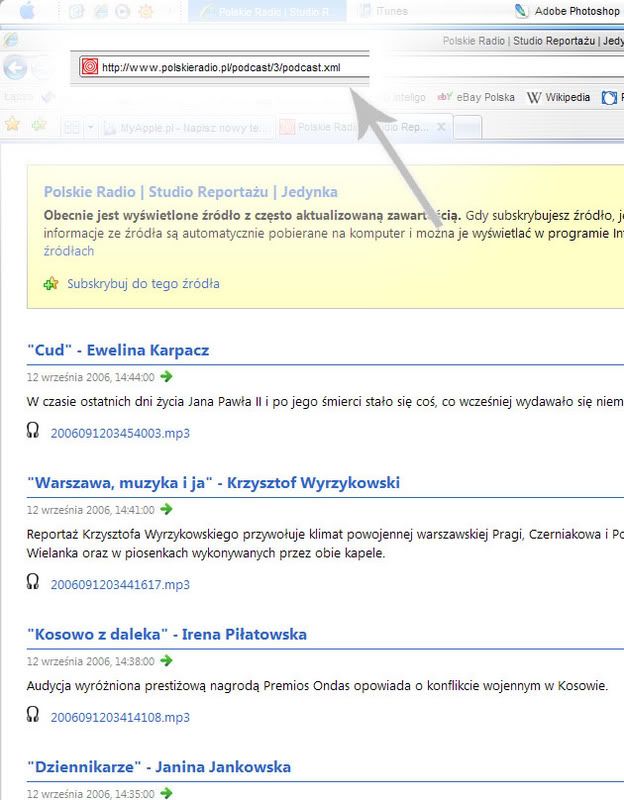Switch to iTunes in the taskbar
Image resolution: width=624 pixels, height=800 pixels.
point(384,11)
